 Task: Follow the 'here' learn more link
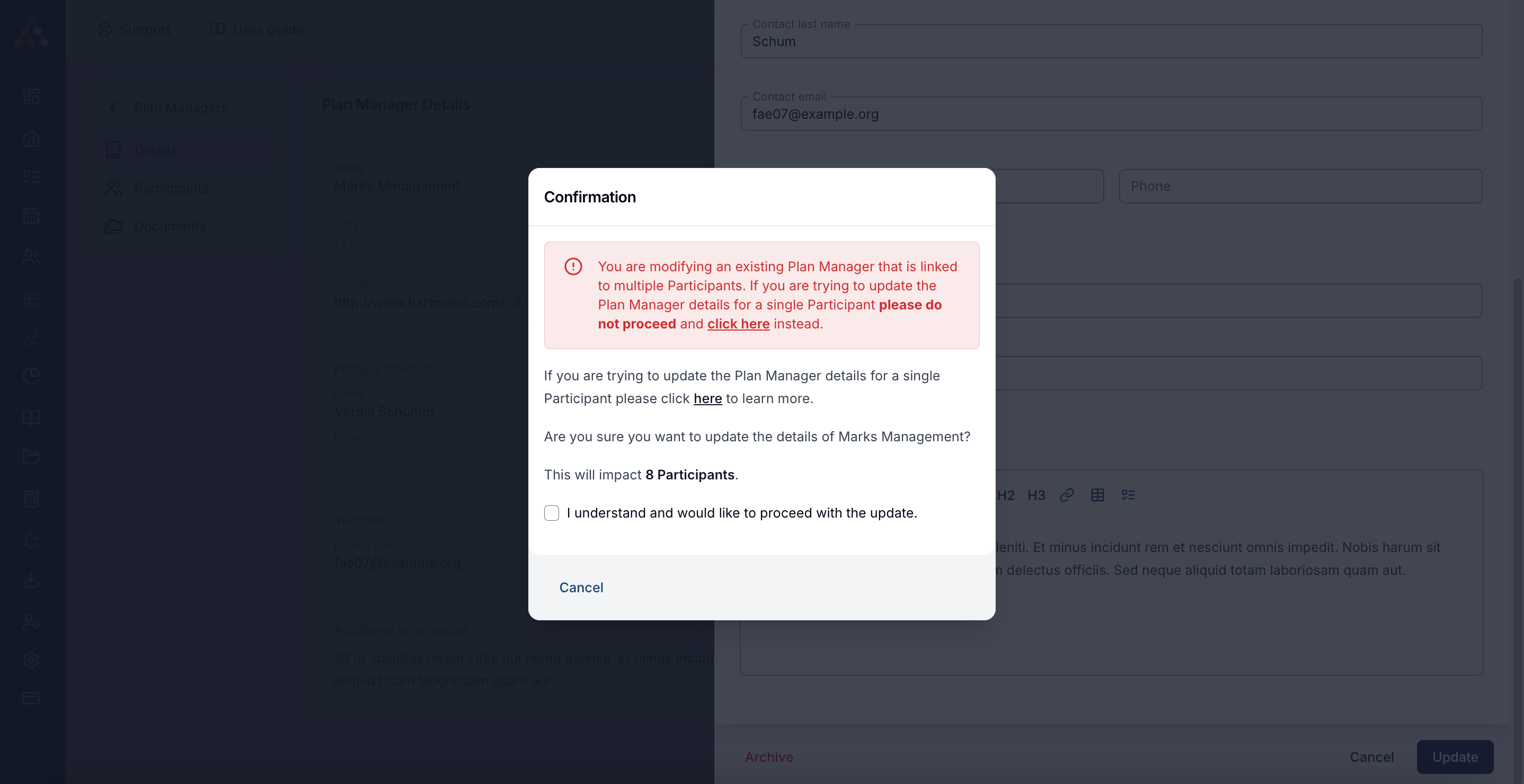pyautogui.click(x=707, y=398)
